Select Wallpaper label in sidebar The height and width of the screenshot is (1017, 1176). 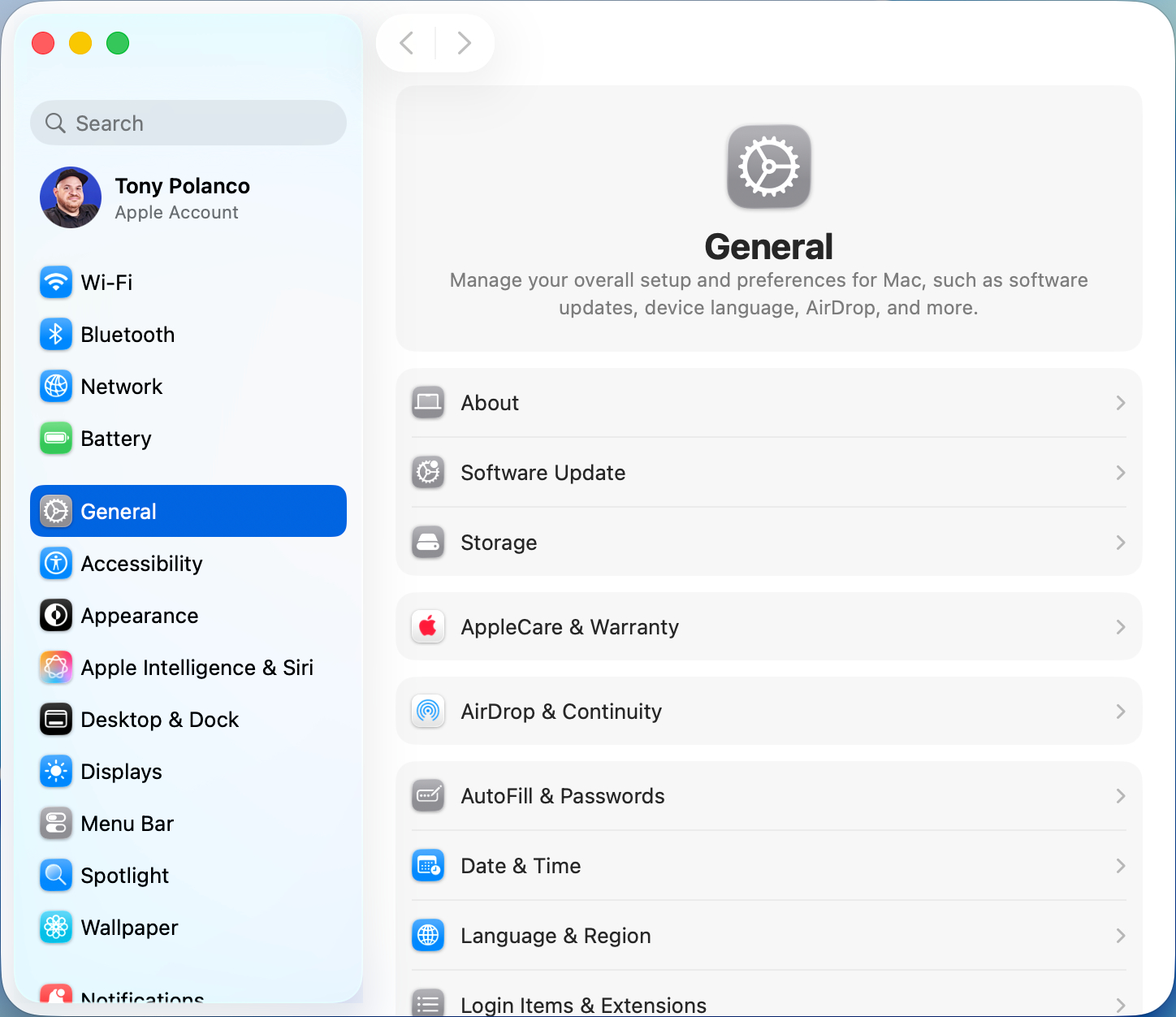tap(130, 928)
